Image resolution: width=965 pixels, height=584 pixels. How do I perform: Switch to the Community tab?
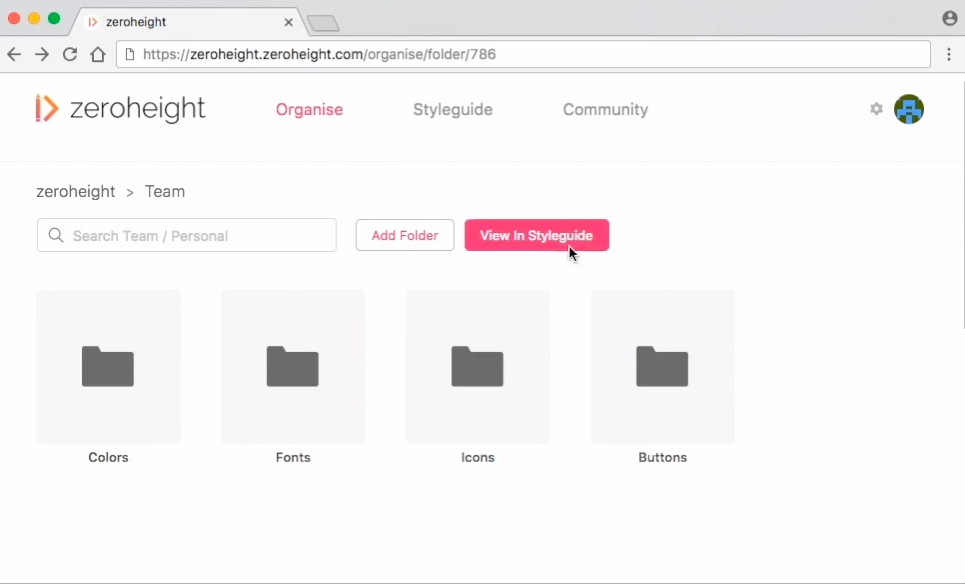[605, 110]
